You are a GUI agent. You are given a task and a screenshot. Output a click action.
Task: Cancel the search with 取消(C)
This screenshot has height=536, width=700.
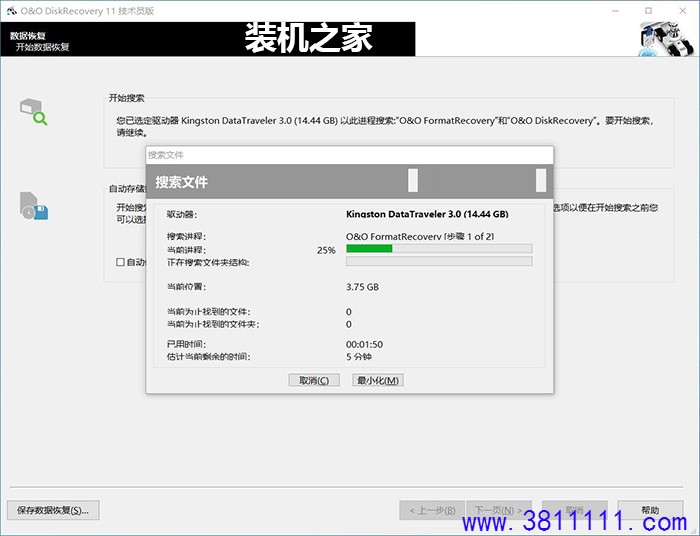click(x=314, y=380)
